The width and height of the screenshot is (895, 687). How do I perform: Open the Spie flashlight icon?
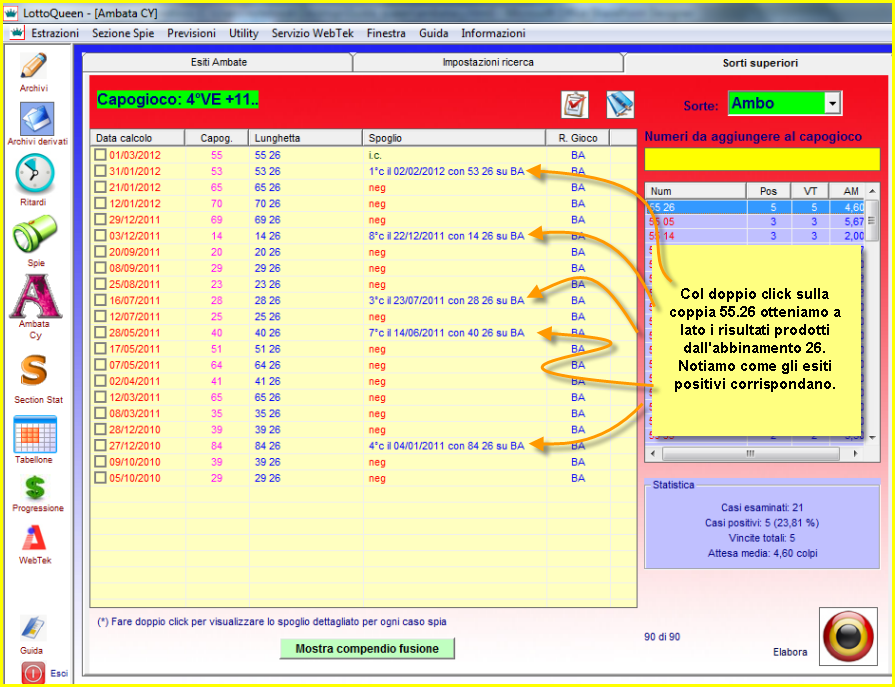(35, 234)
